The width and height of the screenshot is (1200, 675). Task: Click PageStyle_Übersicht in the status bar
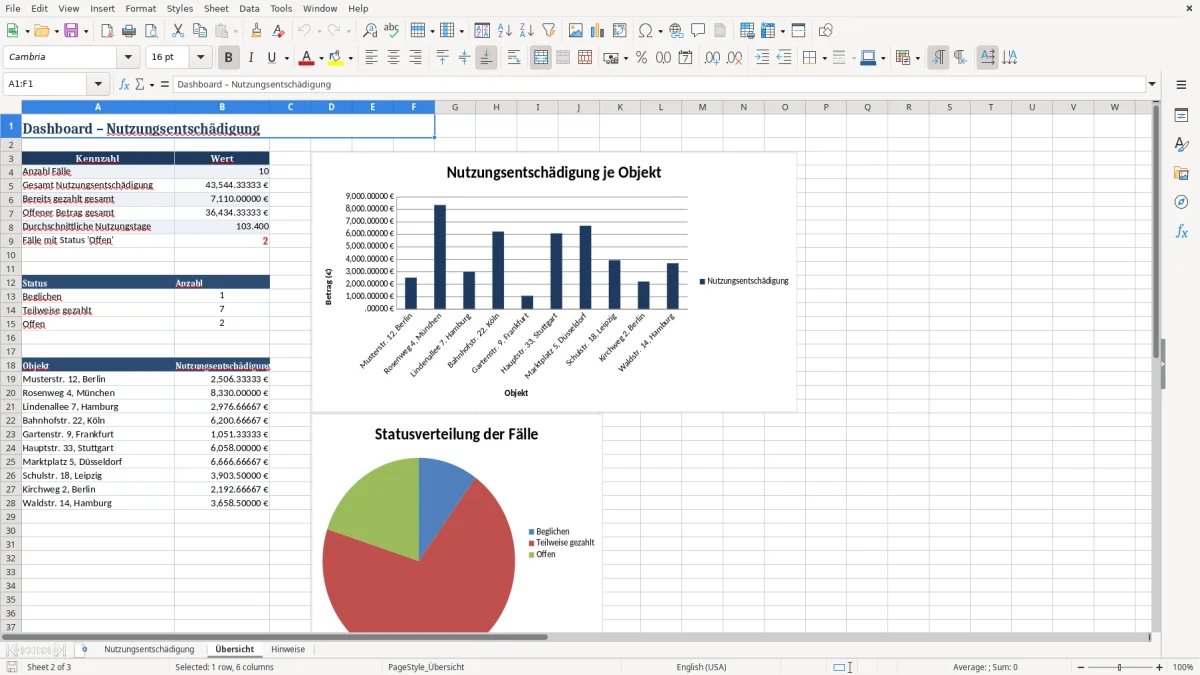(426, 667)
